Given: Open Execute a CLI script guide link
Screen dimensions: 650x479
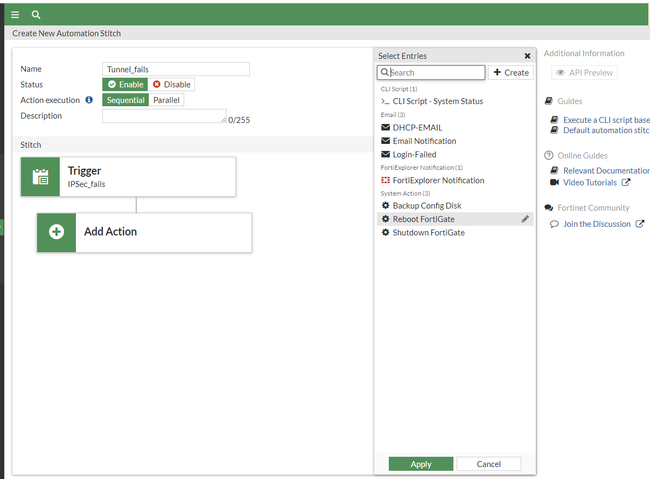Looking at the screenshot, I should pyautogui.click(x=606, y=120).
